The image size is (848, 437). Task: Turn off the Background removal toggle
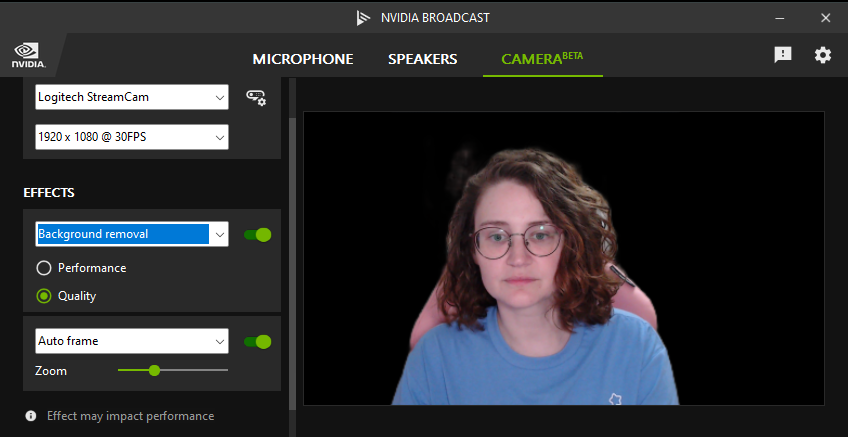click(x=257, y=235)
